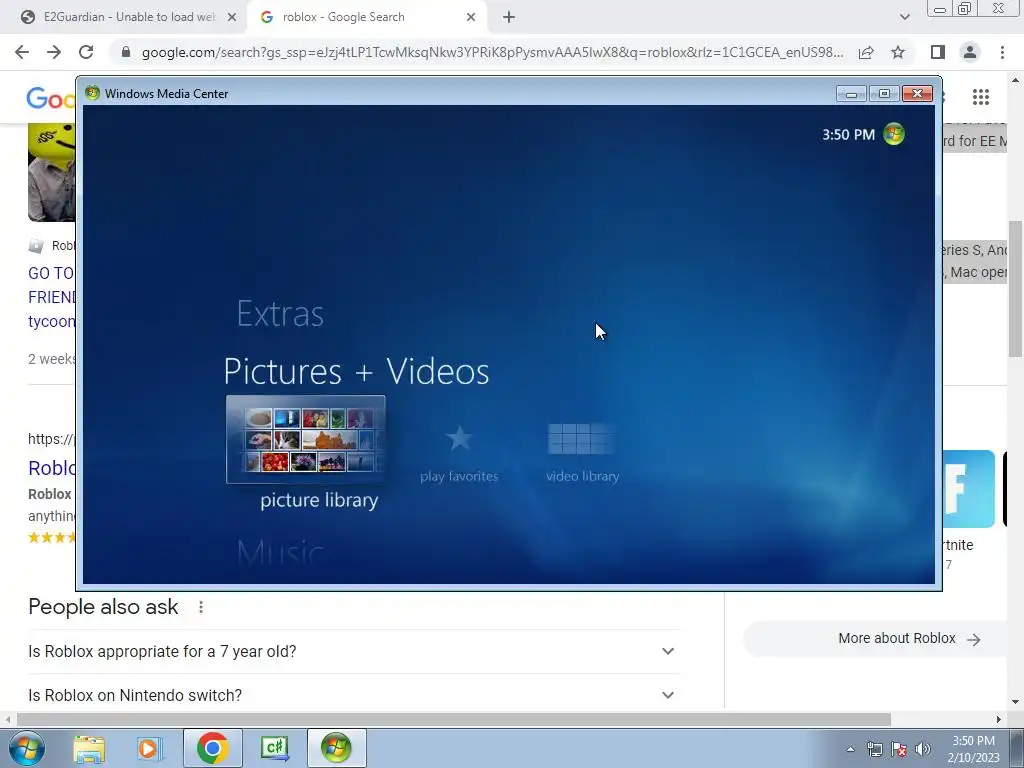The height and width of the screenshot is (768, 1024).
Task: Select Extras menu category
Action: 280,313
